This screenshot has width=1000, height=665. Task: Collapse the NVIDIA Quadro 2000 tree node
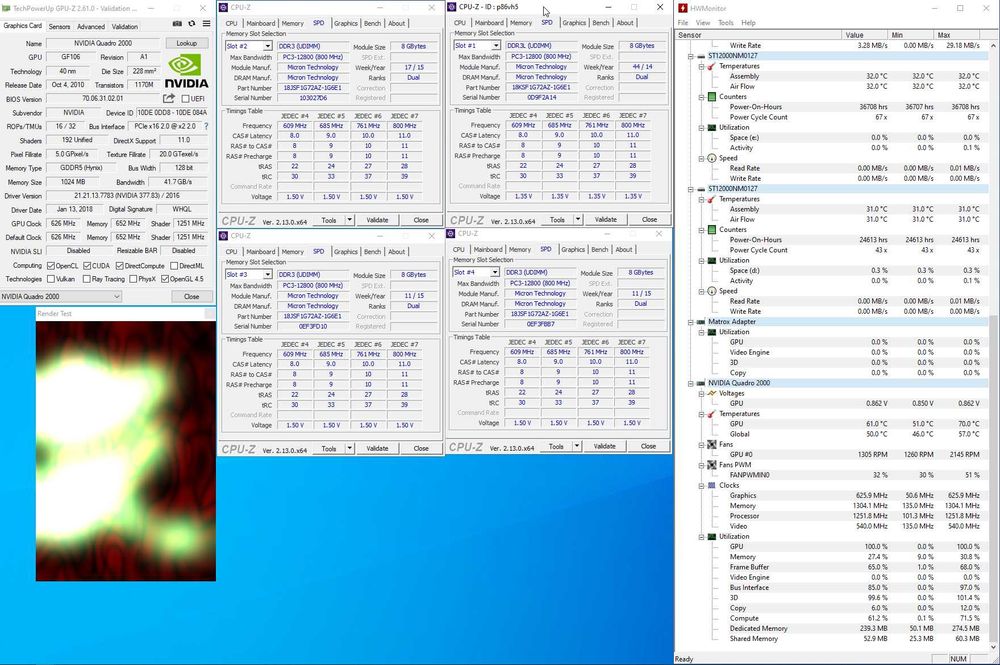pyautogui.click(x=691, y=383)
